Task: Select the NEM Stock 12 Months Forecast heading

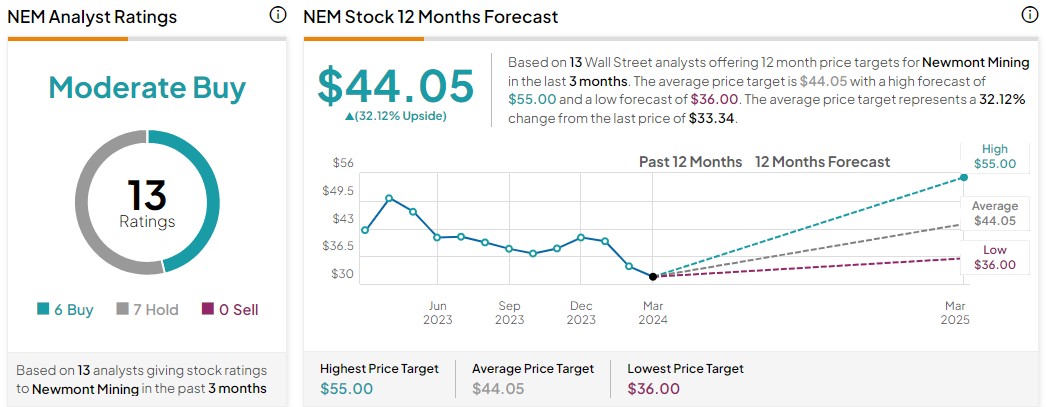Action: pyautogui.click(x=430, y=17)
